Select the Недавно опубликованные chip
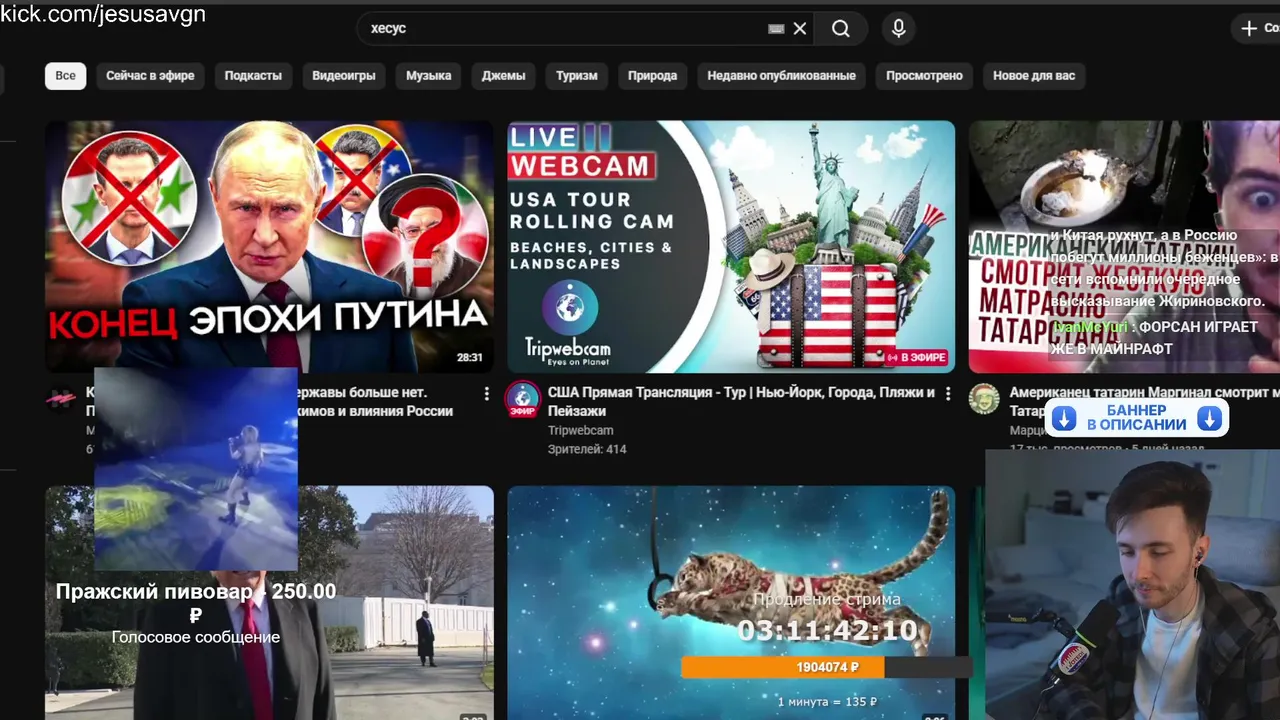 point(782,76)
